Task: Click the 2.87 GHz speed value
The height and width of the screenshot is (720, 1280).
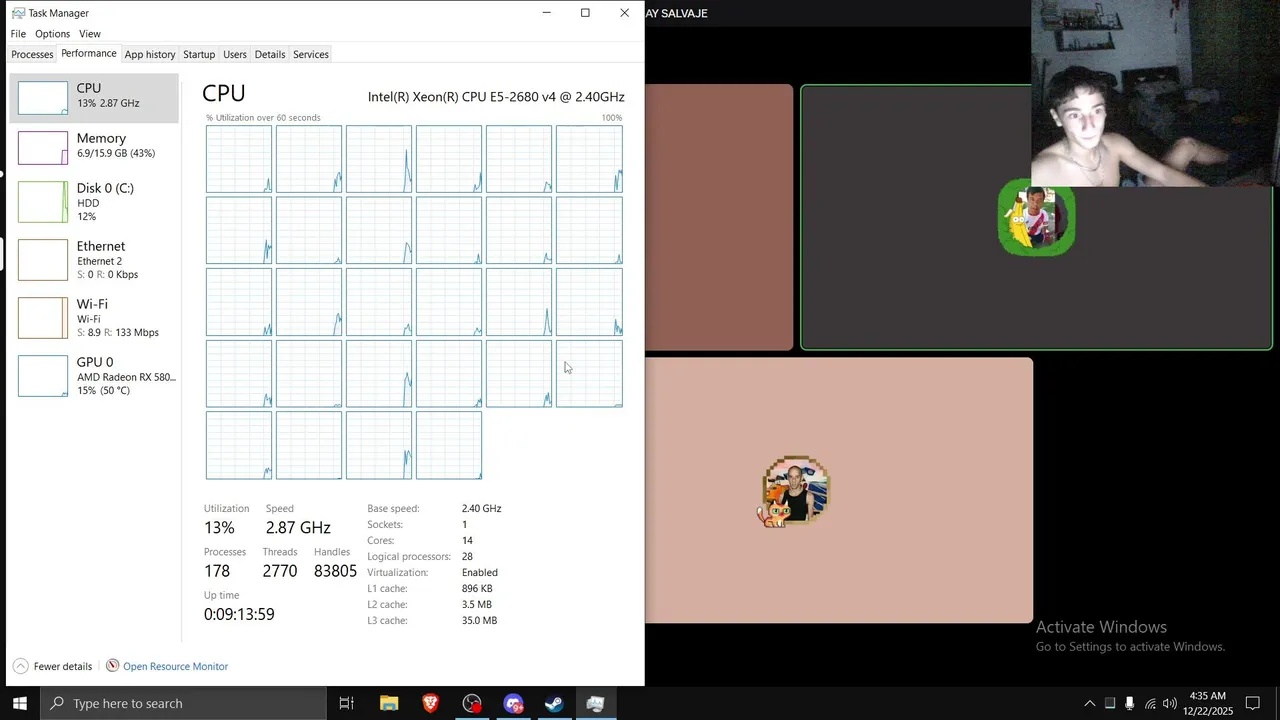Action: 298,528
